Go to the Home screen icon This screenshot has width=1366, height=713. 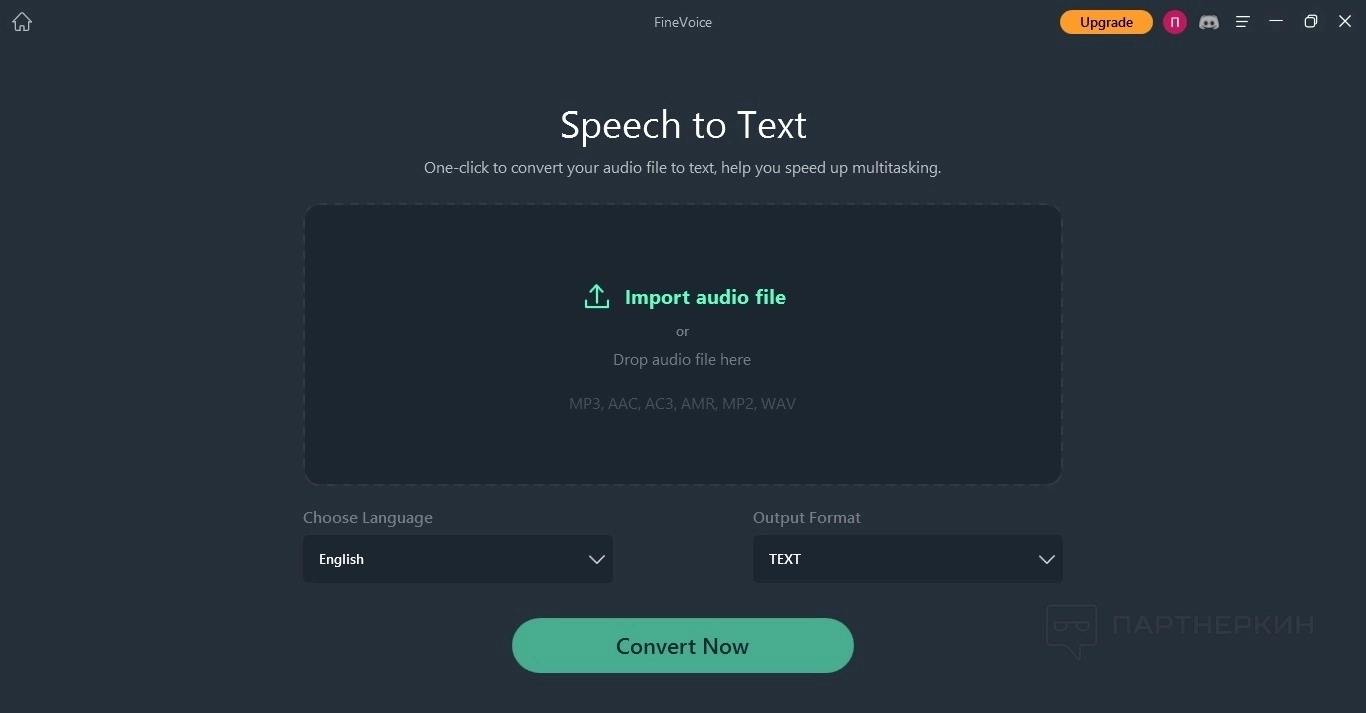22,22
